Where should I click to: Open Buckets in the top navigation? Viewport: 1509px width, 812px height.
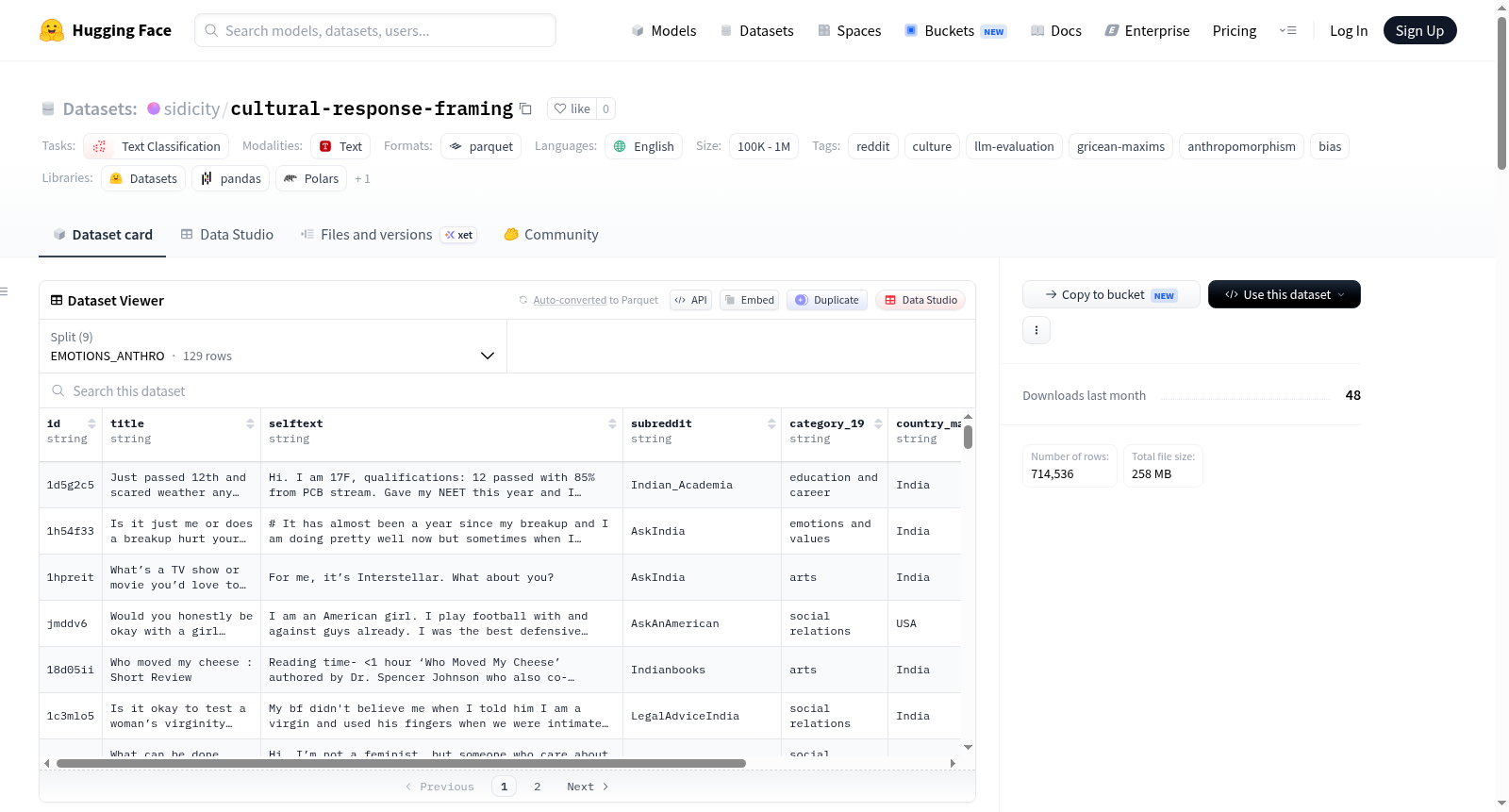tap(955, 30)
